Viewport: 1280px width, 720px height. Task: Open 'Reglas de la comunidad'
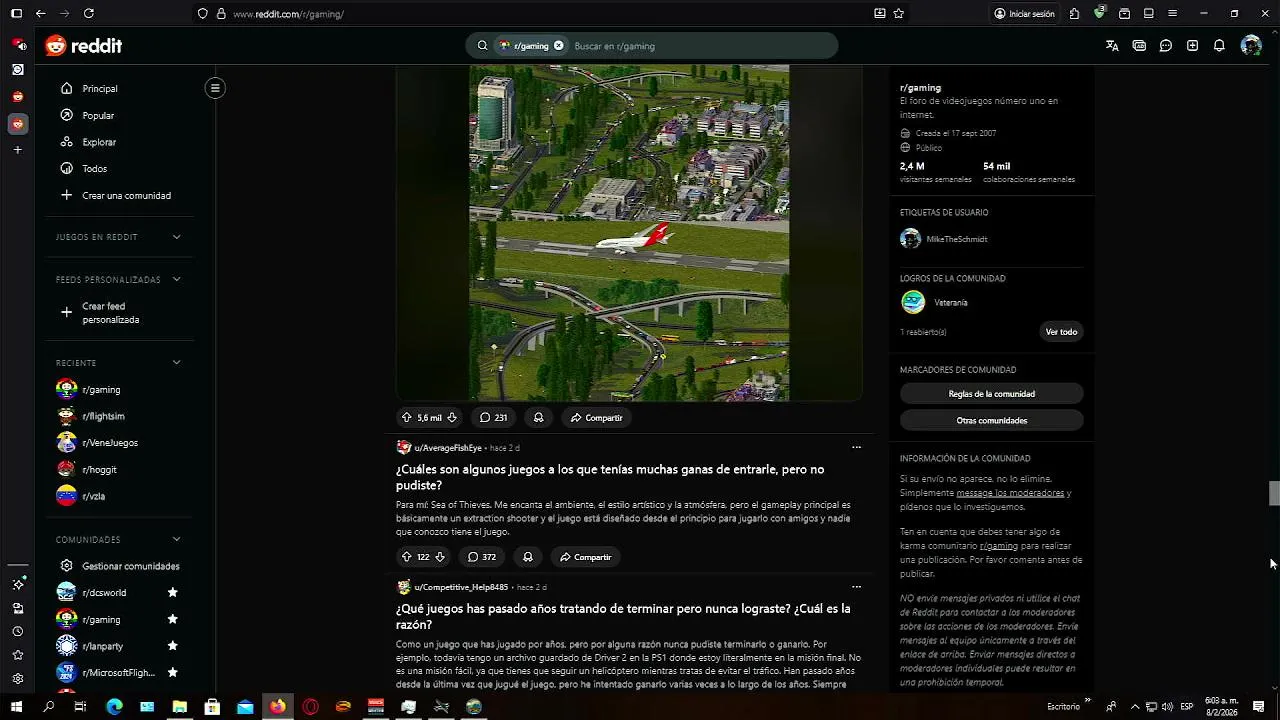point(991,394)
